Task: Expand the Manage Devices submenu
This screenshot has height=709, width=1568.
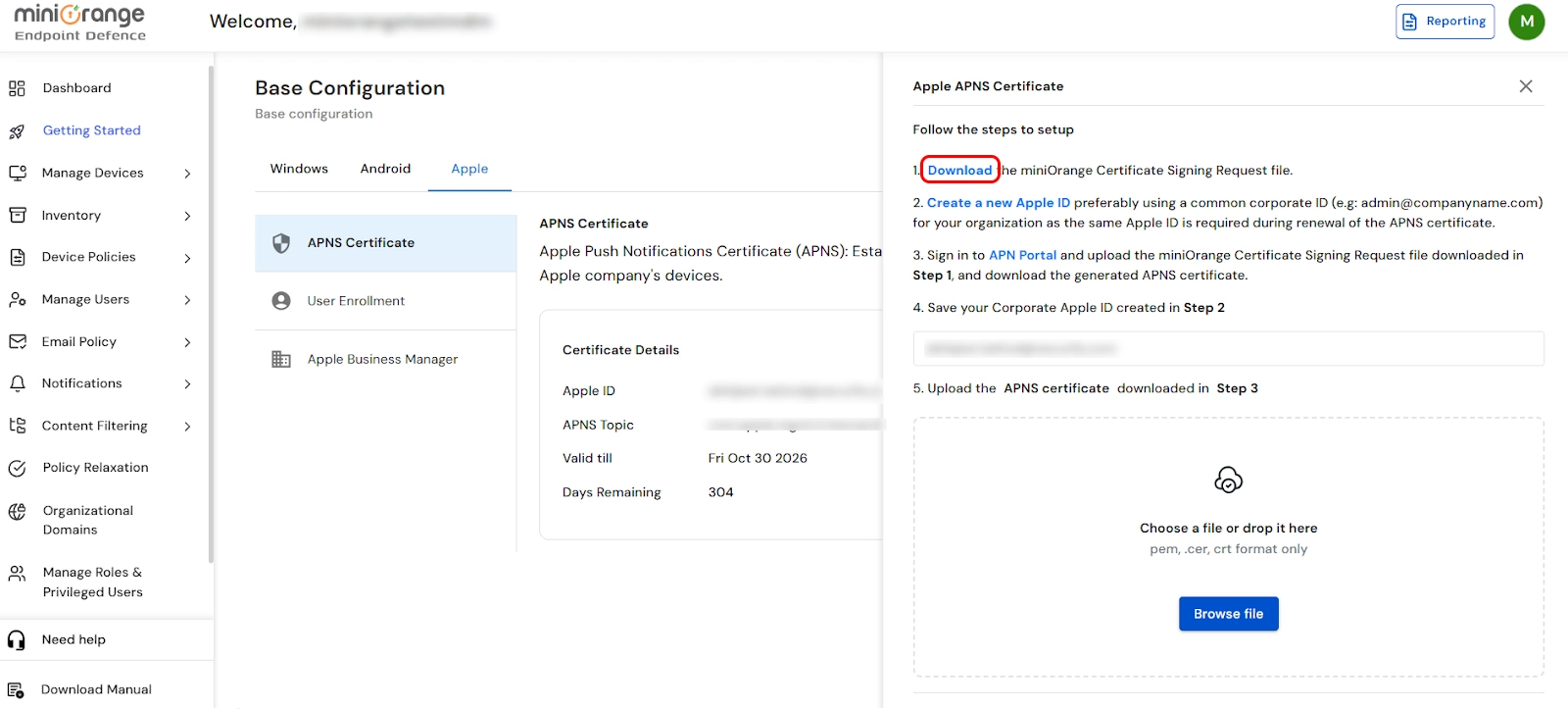Action: 187,174
